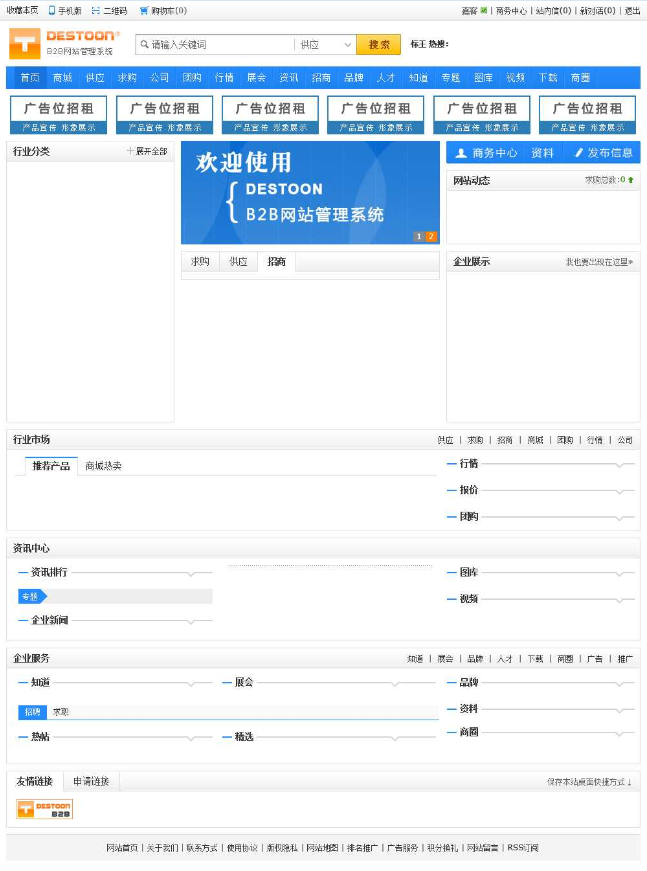Open 商务中心 link in the top bar
Image resolution: width=647 pixels, height=871 pixels.
[511, 11]
